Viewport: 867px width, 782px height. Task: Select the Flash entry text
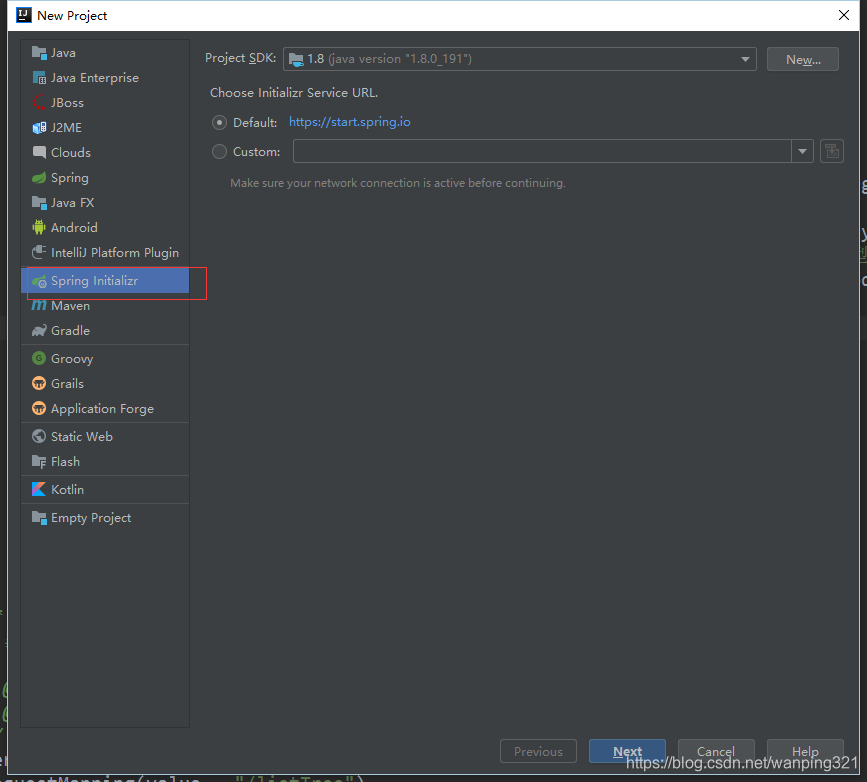click(x=65, y=462)
